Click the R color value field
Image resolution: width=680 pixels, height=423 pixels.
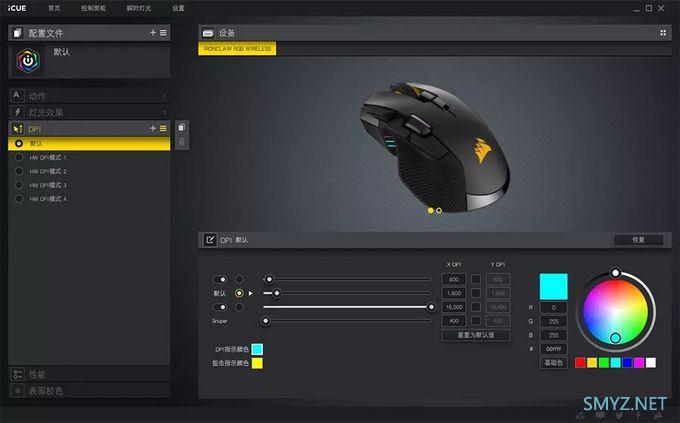[x=553, y=308]
